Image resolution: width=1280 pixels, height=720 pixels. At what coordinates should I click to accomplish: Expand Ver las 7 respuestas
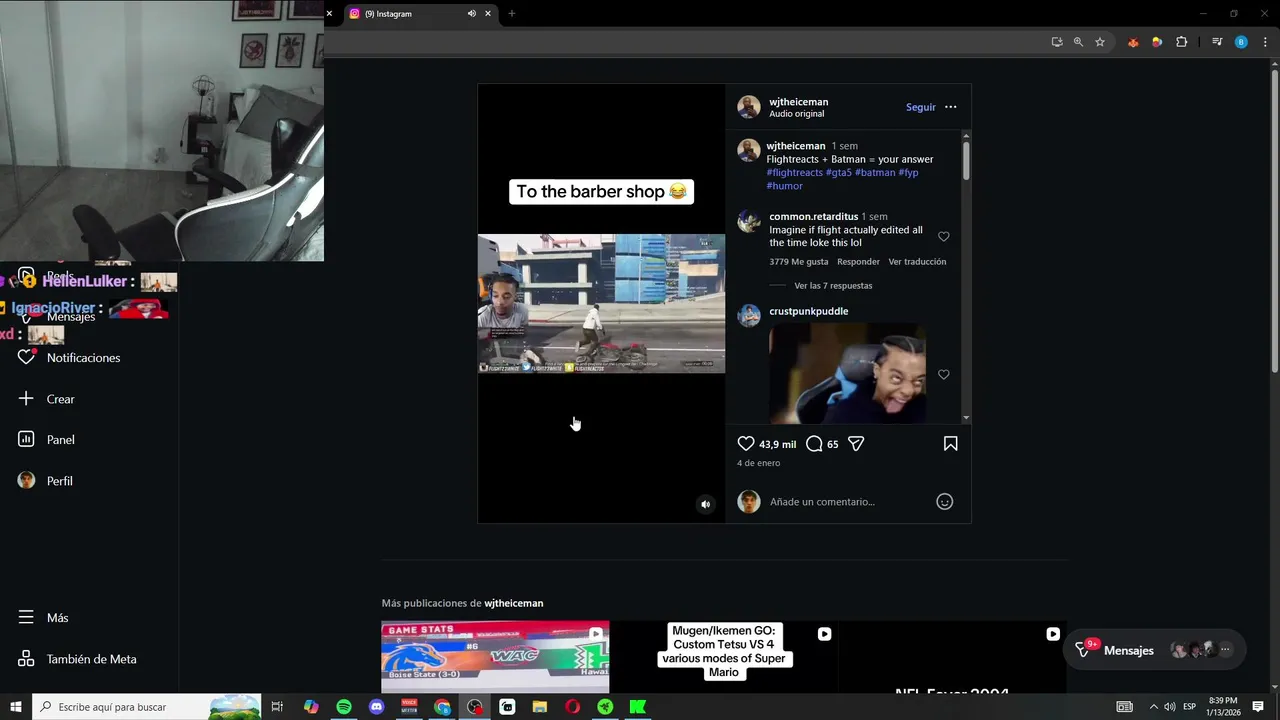pos(833,286)
